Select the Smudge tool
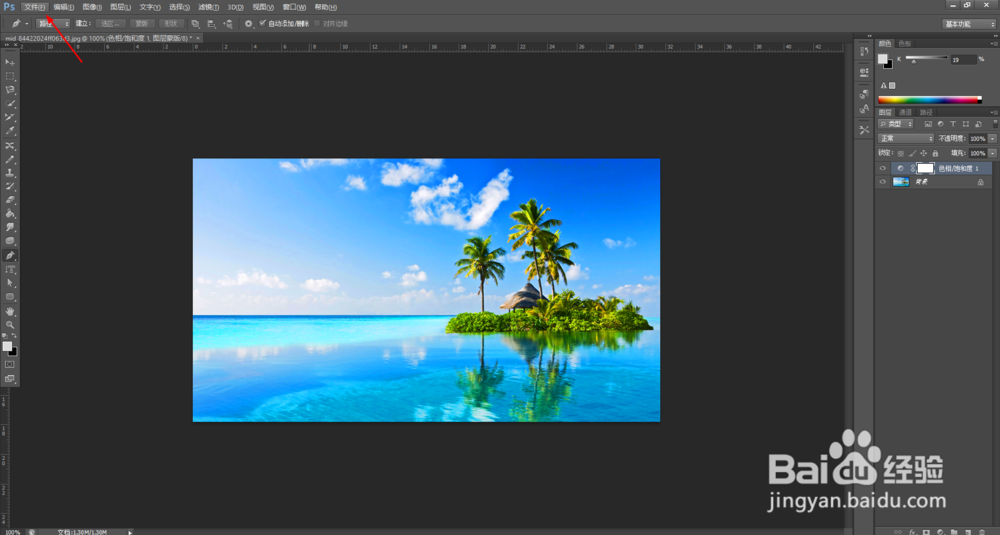 10,228
